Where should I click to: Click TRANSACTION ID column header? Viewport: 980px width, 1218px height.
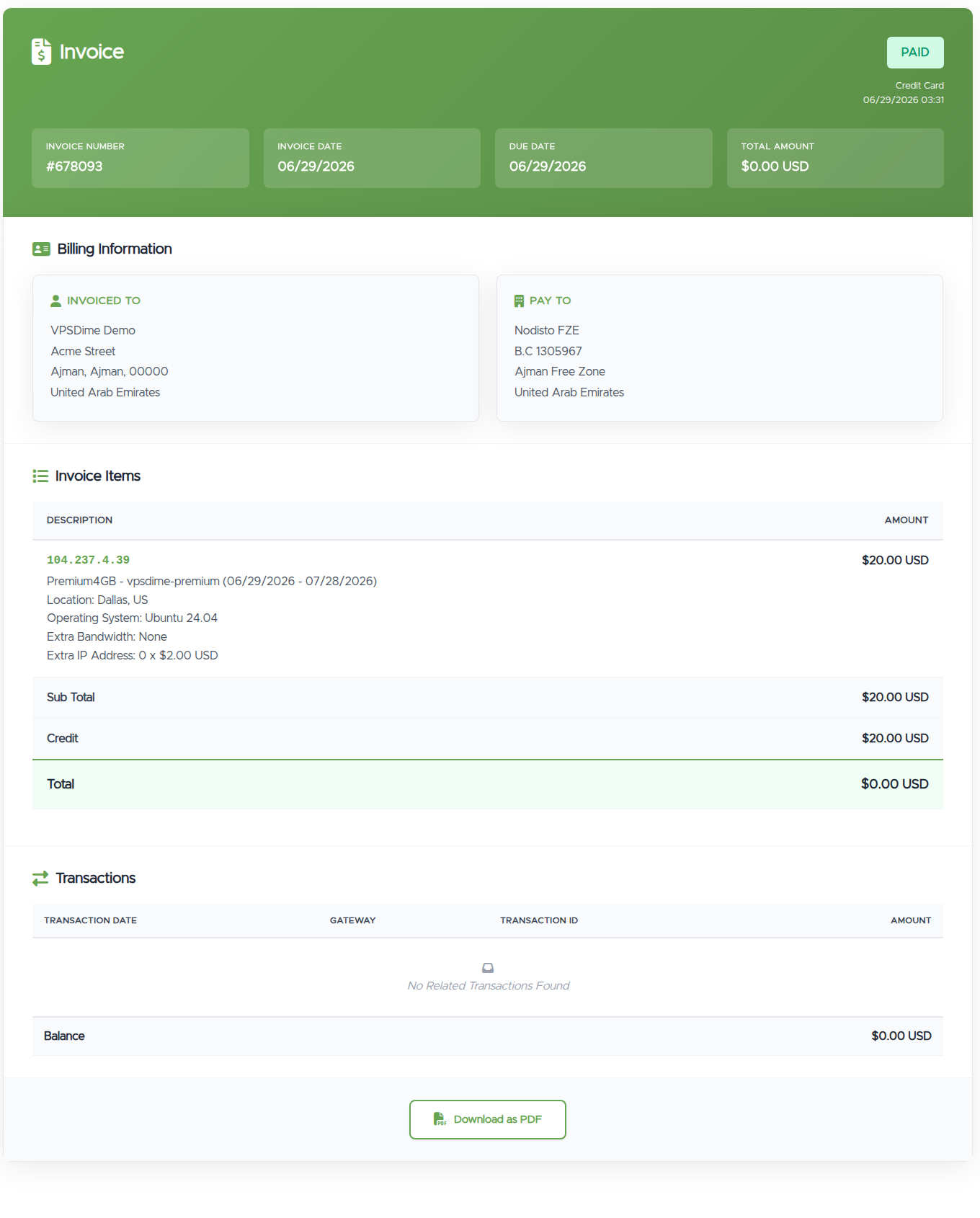click(539, 920)
